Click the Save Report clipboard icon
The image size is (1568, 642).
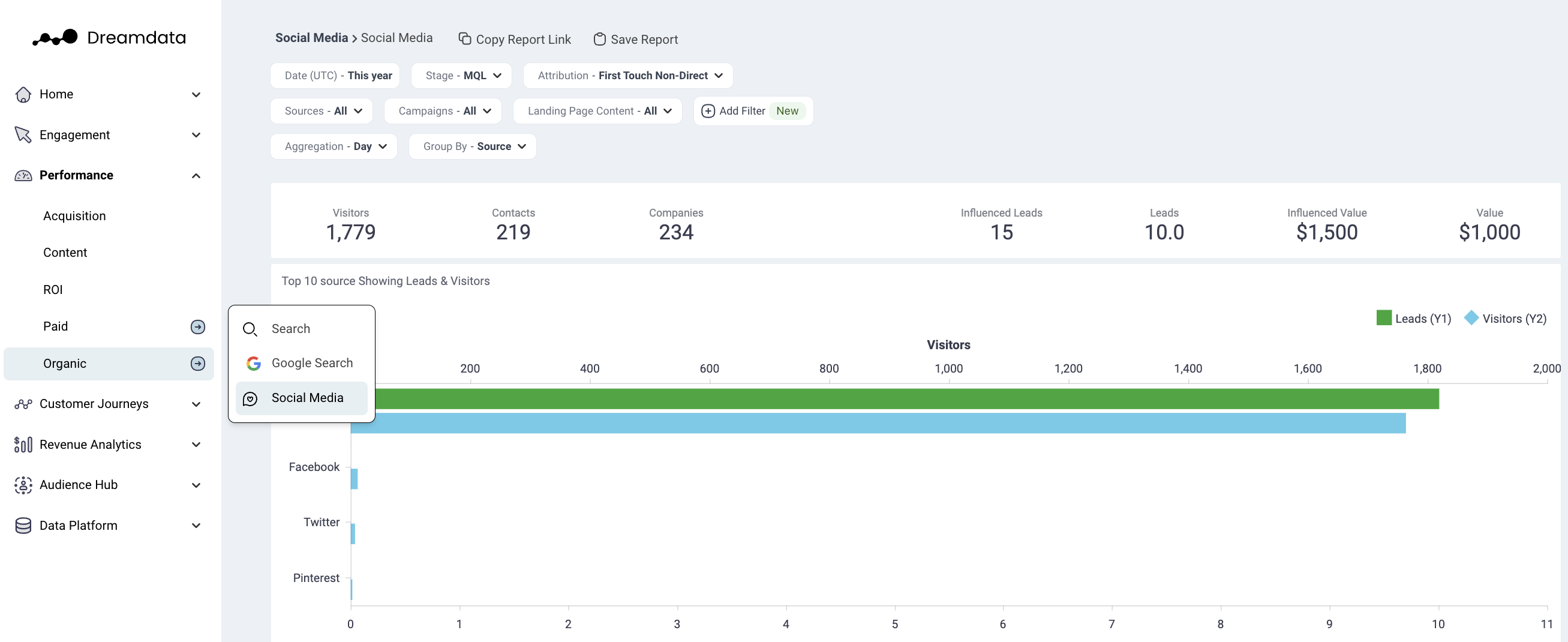coord(599,39)
